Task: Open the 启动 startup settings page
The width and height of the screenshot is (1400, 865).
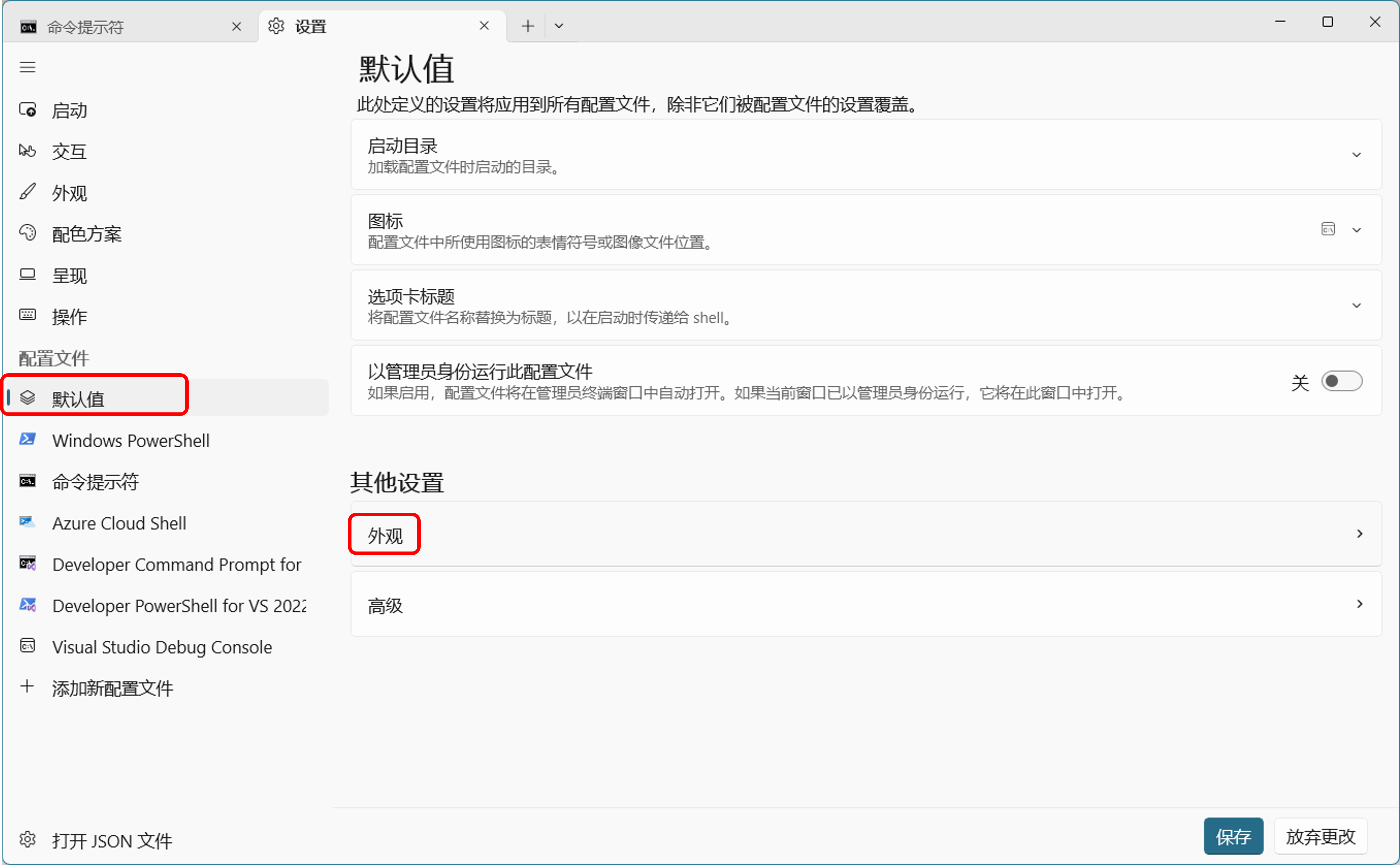Action: (68, 110)
